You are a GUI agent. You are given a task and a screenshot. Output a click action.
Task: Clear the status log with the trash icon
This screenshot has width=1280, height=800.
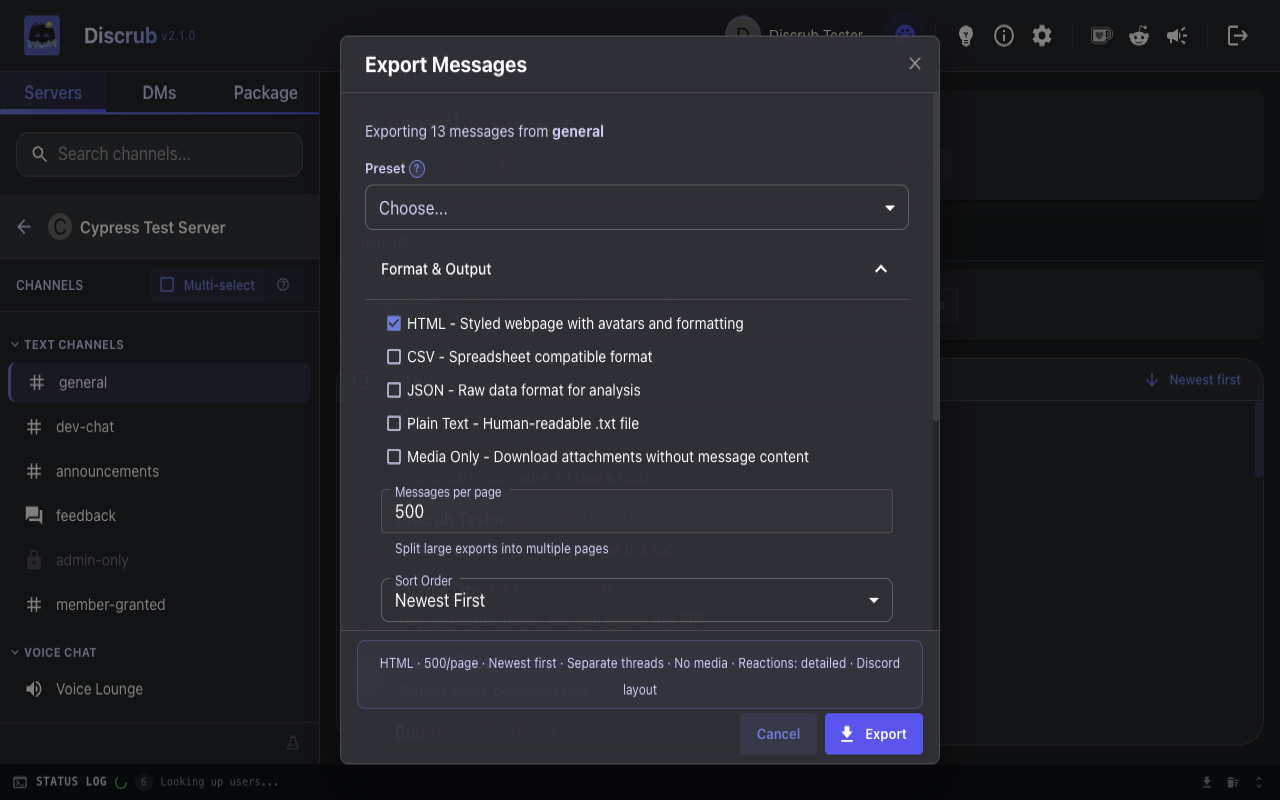1232,782
